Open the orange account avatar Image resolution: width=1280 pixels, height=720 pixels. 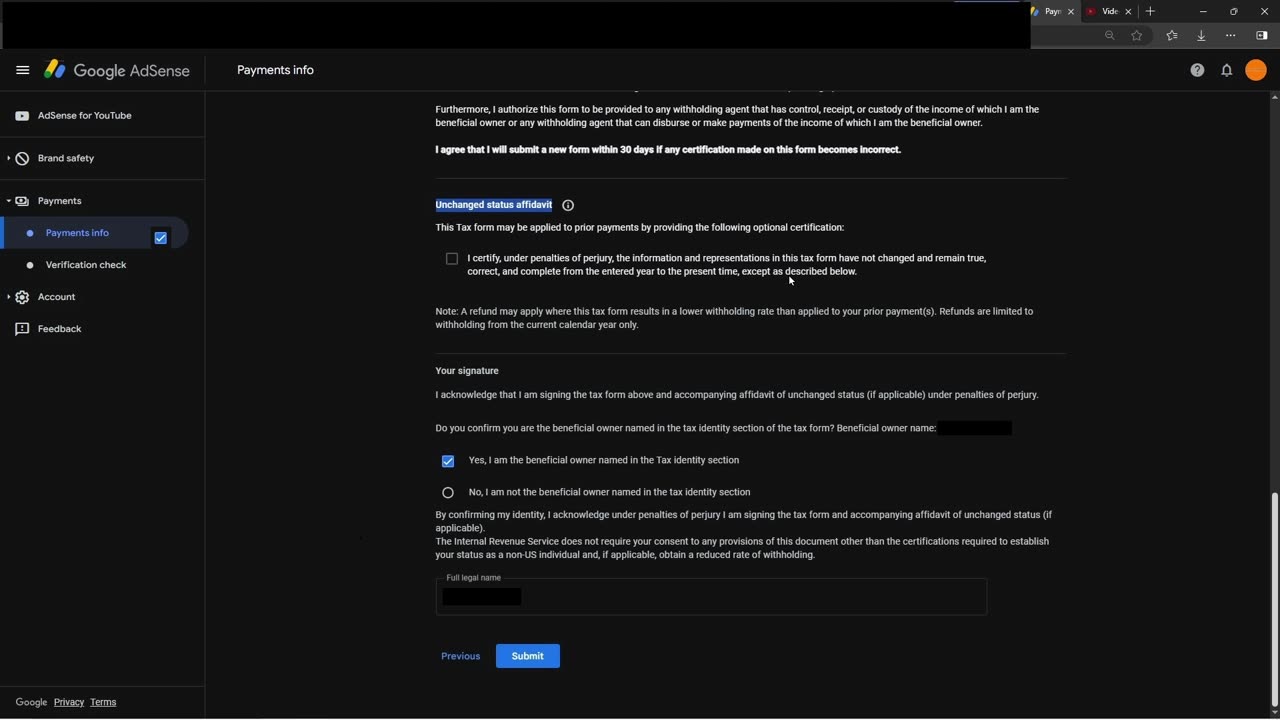(x=1256, y=70)
